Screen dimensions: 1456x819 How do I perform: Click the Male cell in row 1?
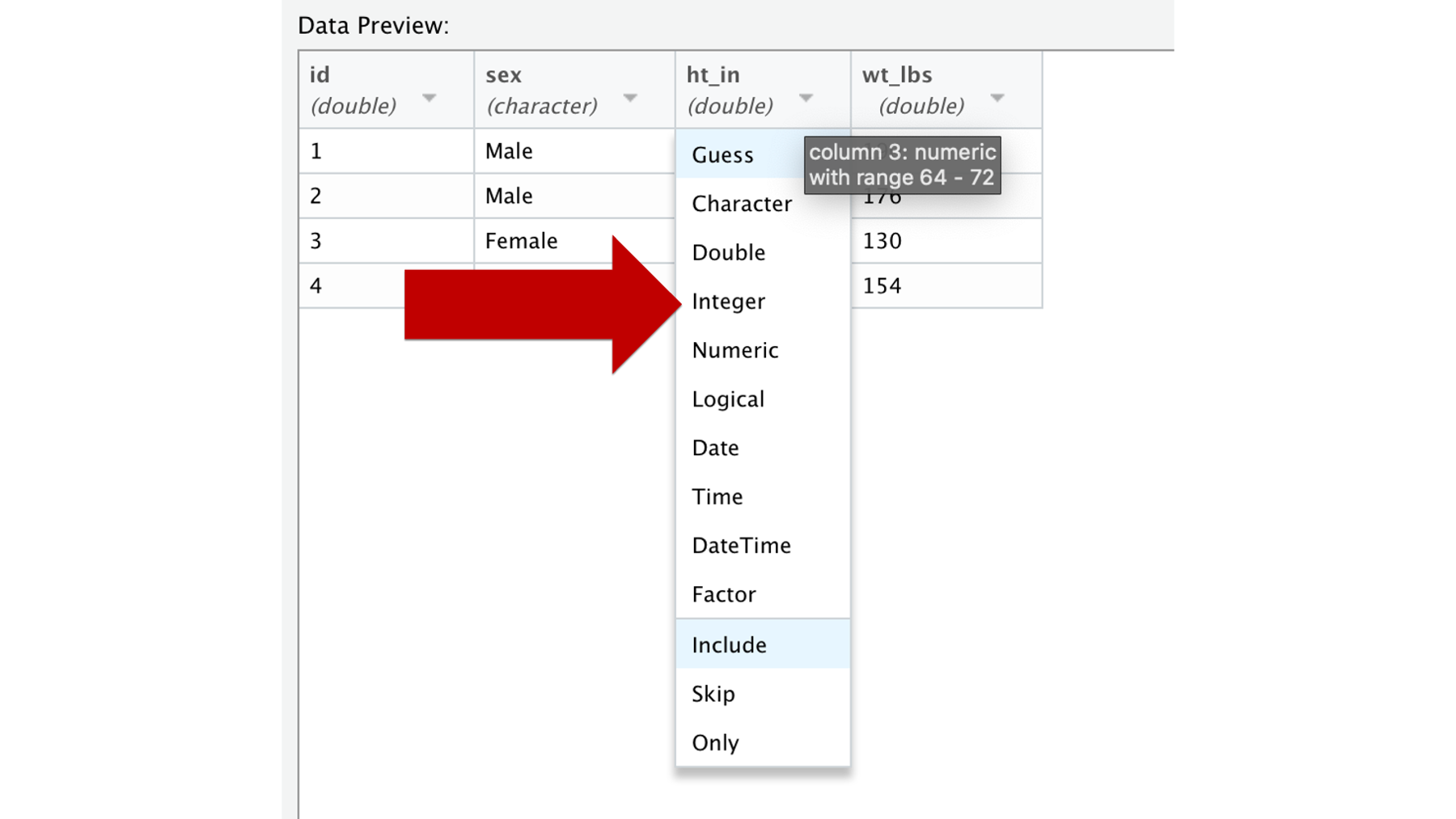pyautogui.click(x=574, y=151)
